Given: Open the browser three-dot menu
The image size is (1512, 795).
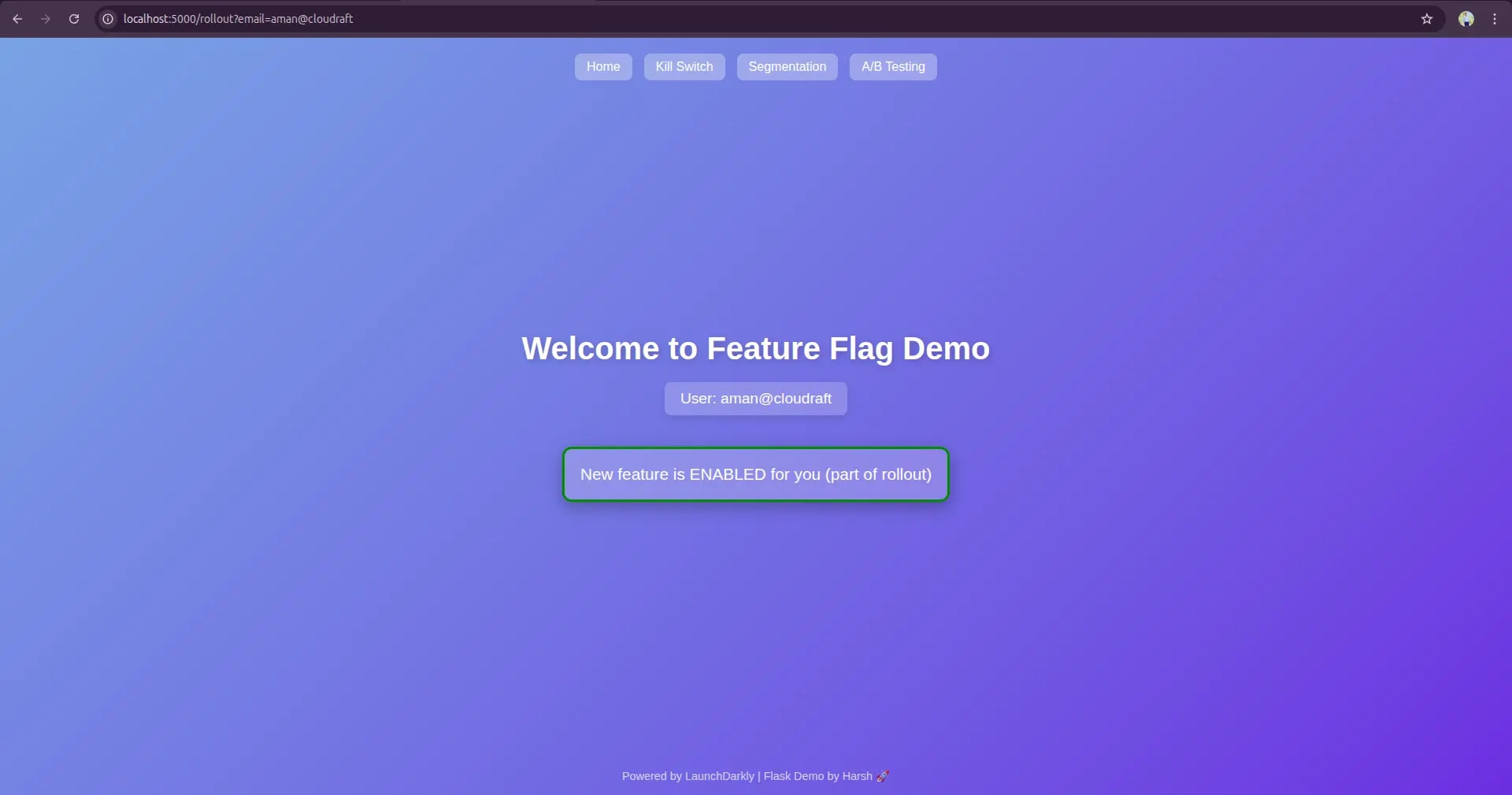Looking at the screenshot, I should 1494,19.
